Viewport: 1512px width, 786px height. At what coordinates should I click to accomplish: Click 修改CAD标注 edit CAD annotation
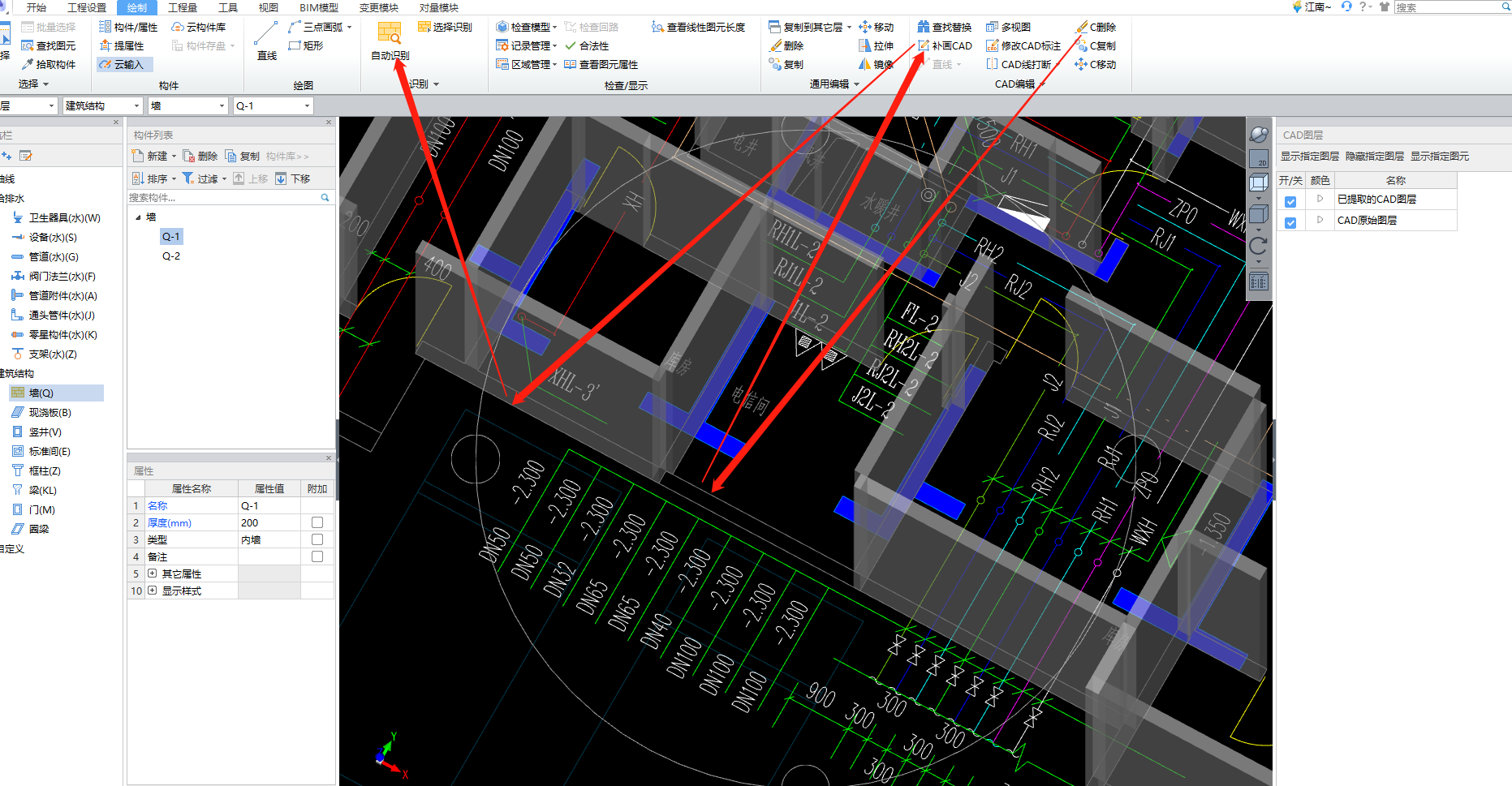(1023, 46)
